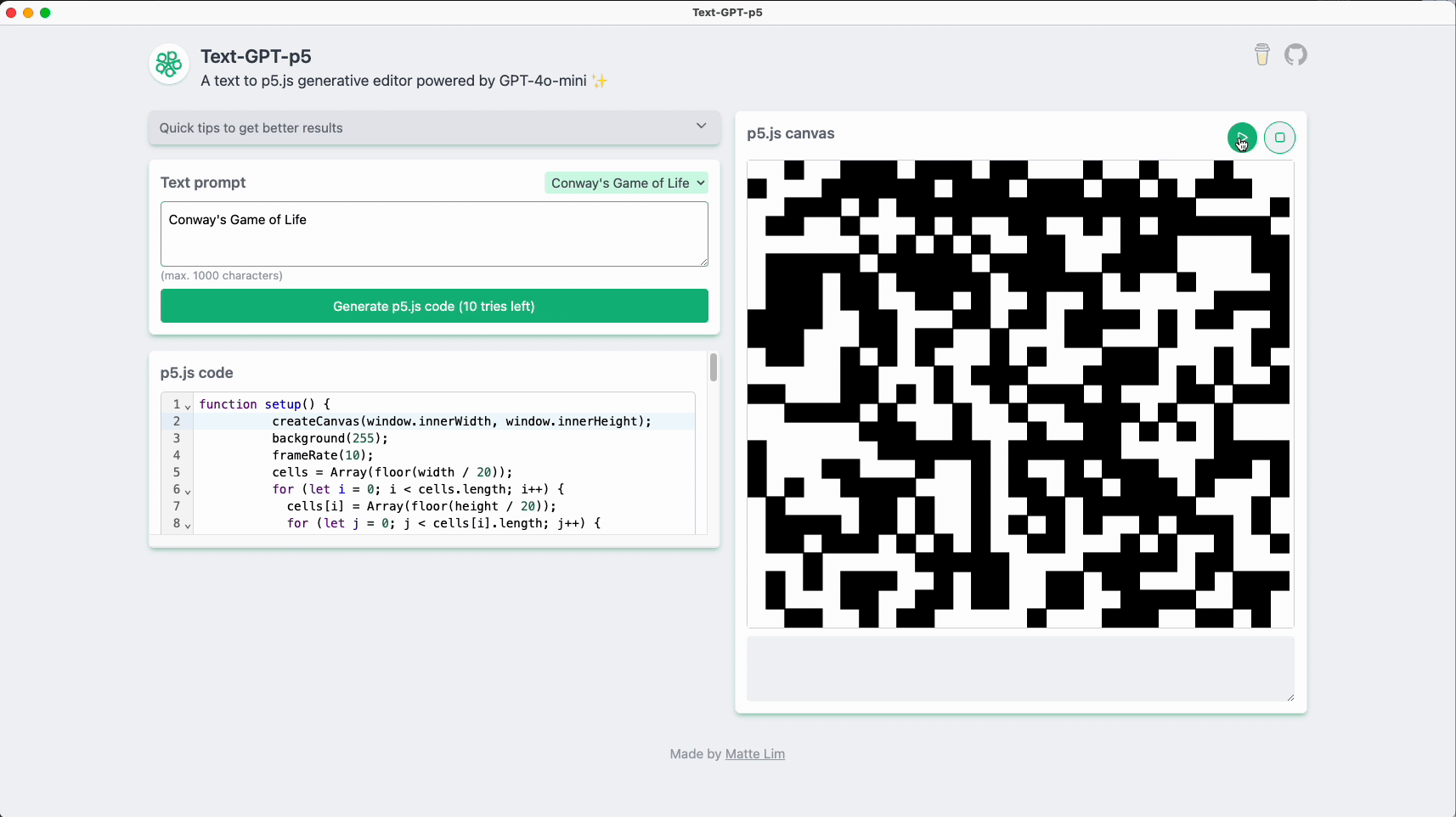Screen dimensions: 1456x817
Task: Click the console area resize handle
Action: click(1290, 697)
